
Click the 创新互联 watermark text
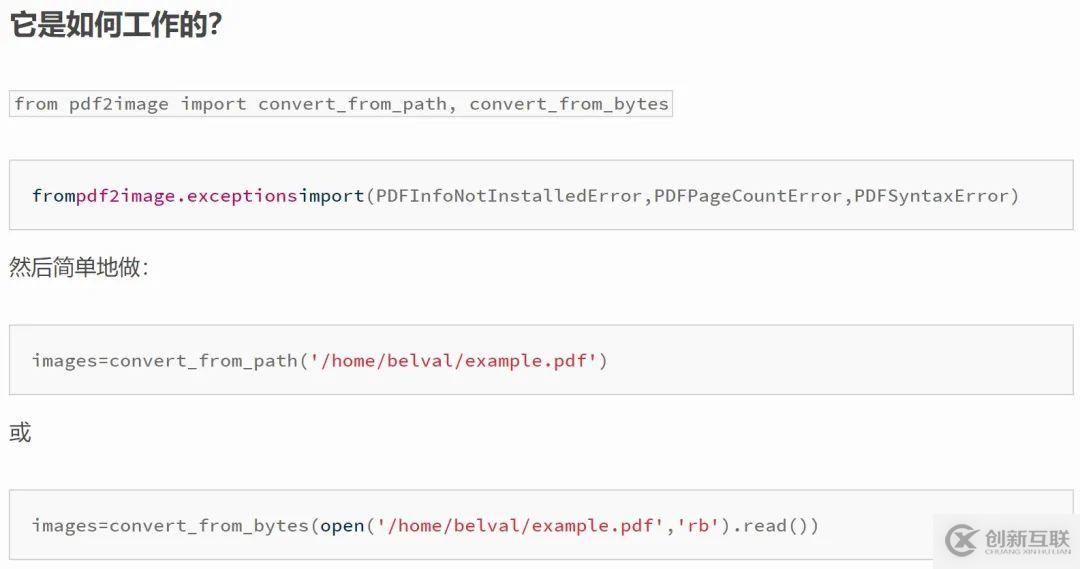point(1027,541)
